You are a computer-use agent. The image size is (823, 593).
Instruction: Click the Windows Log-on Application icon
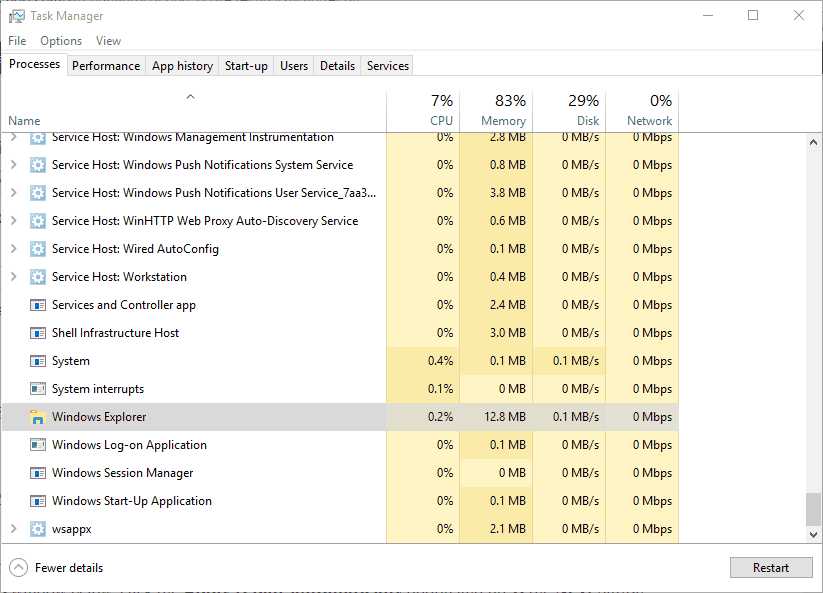point(38,445)
